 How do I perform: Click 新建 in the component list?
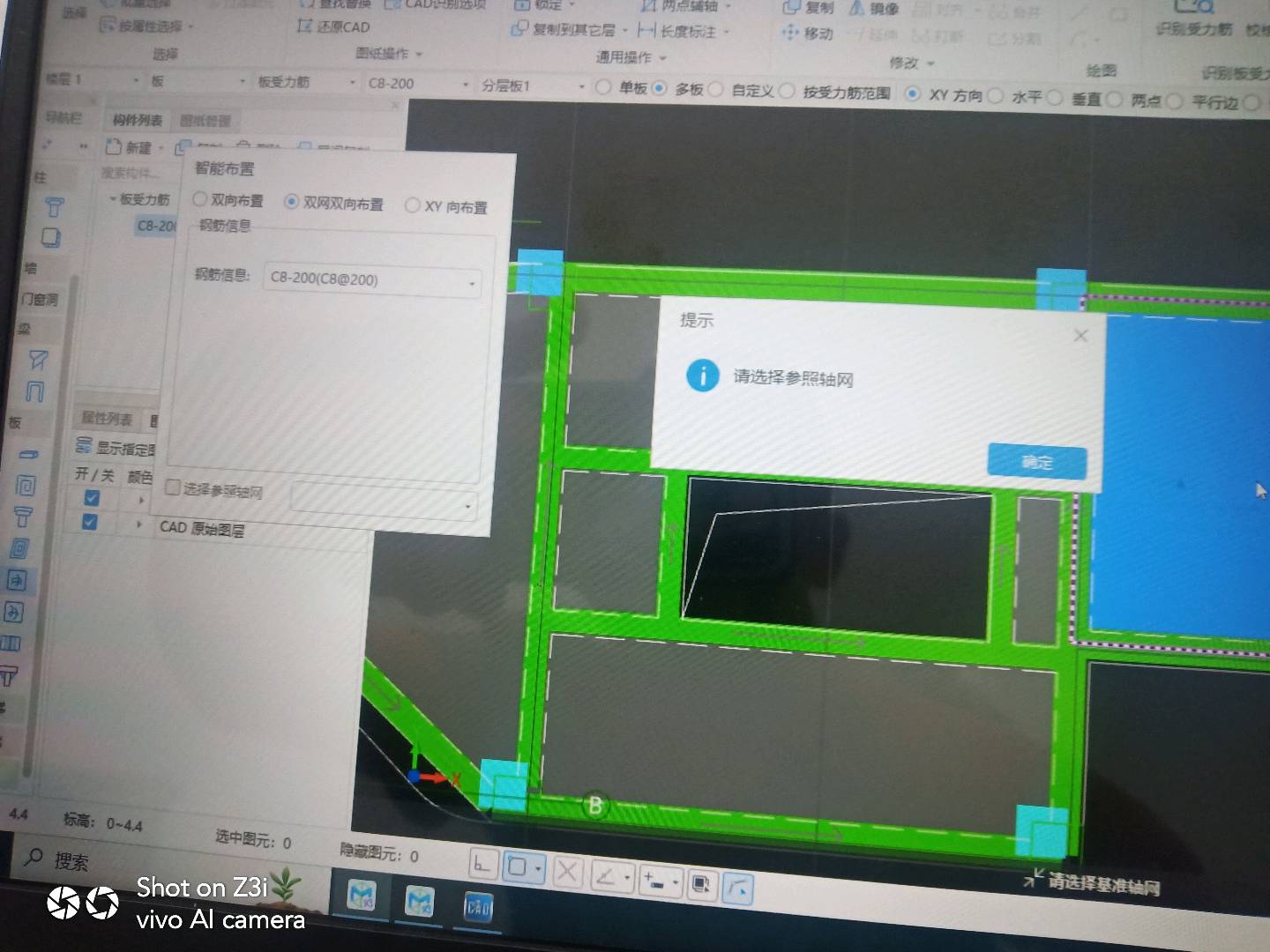[129, 146]
